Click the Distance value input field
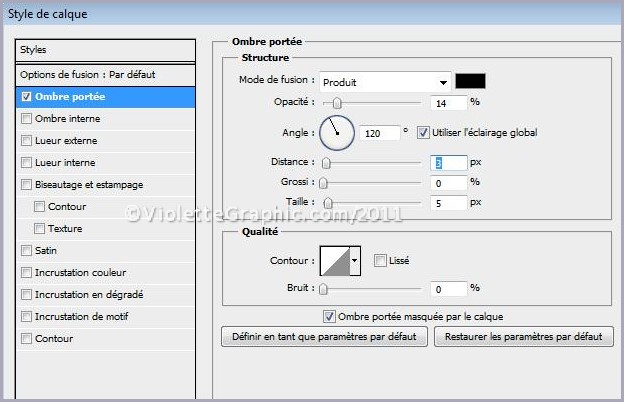 [x=448, y=162]
